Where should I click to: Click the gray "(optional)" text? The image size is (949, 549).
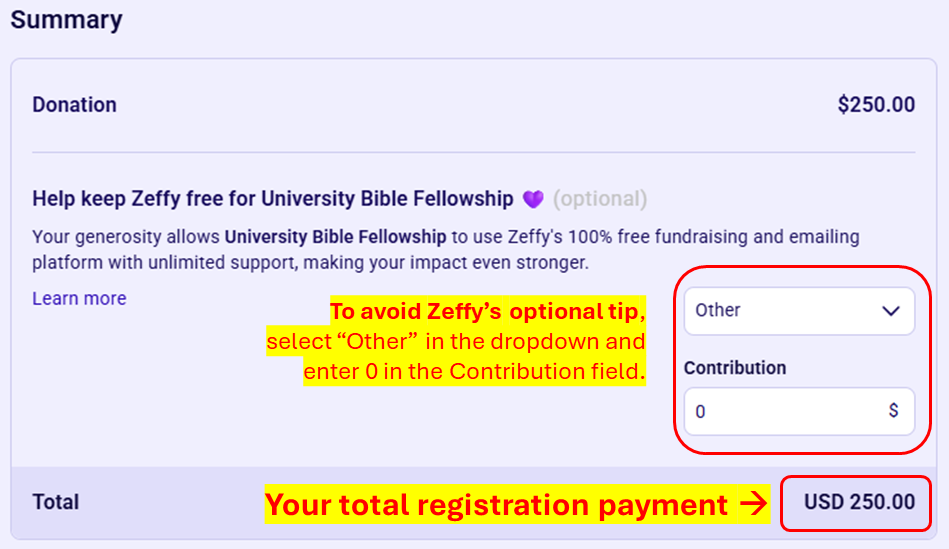pos(600,199)
